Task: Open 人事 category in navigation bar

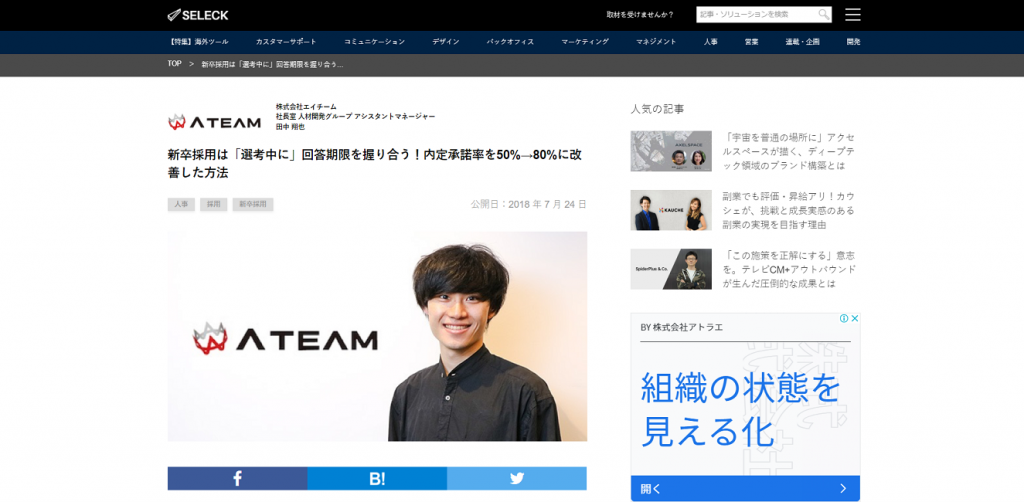Action: (711, 42)
